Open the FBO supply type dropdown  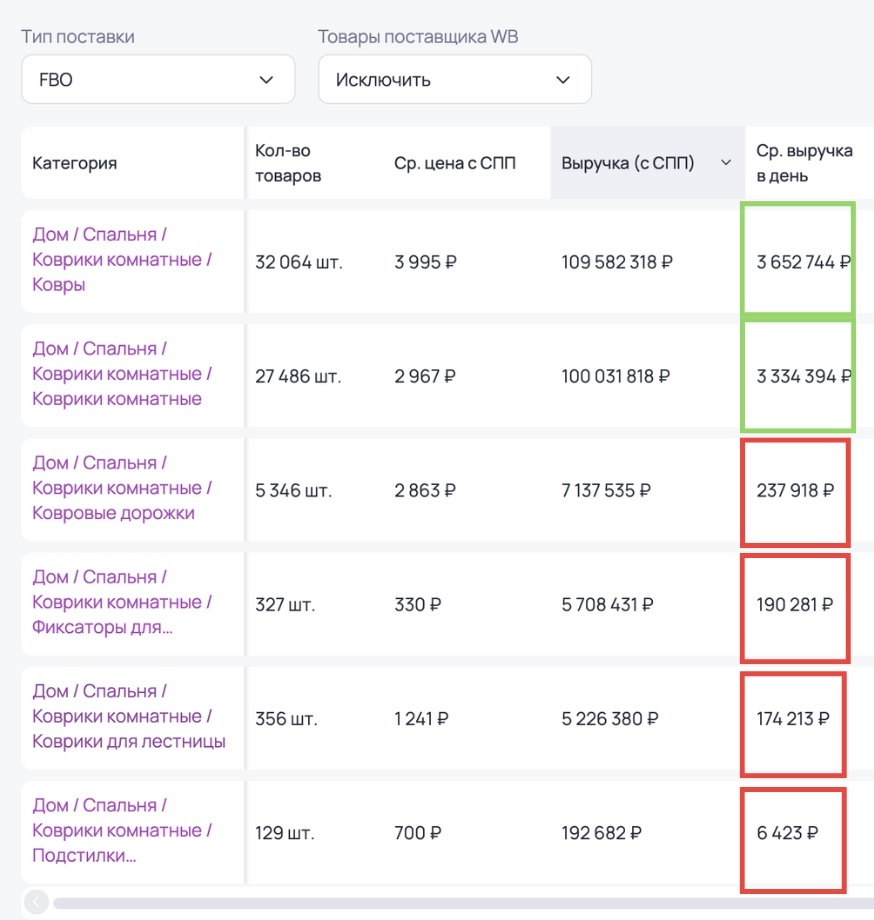point(158,80)
